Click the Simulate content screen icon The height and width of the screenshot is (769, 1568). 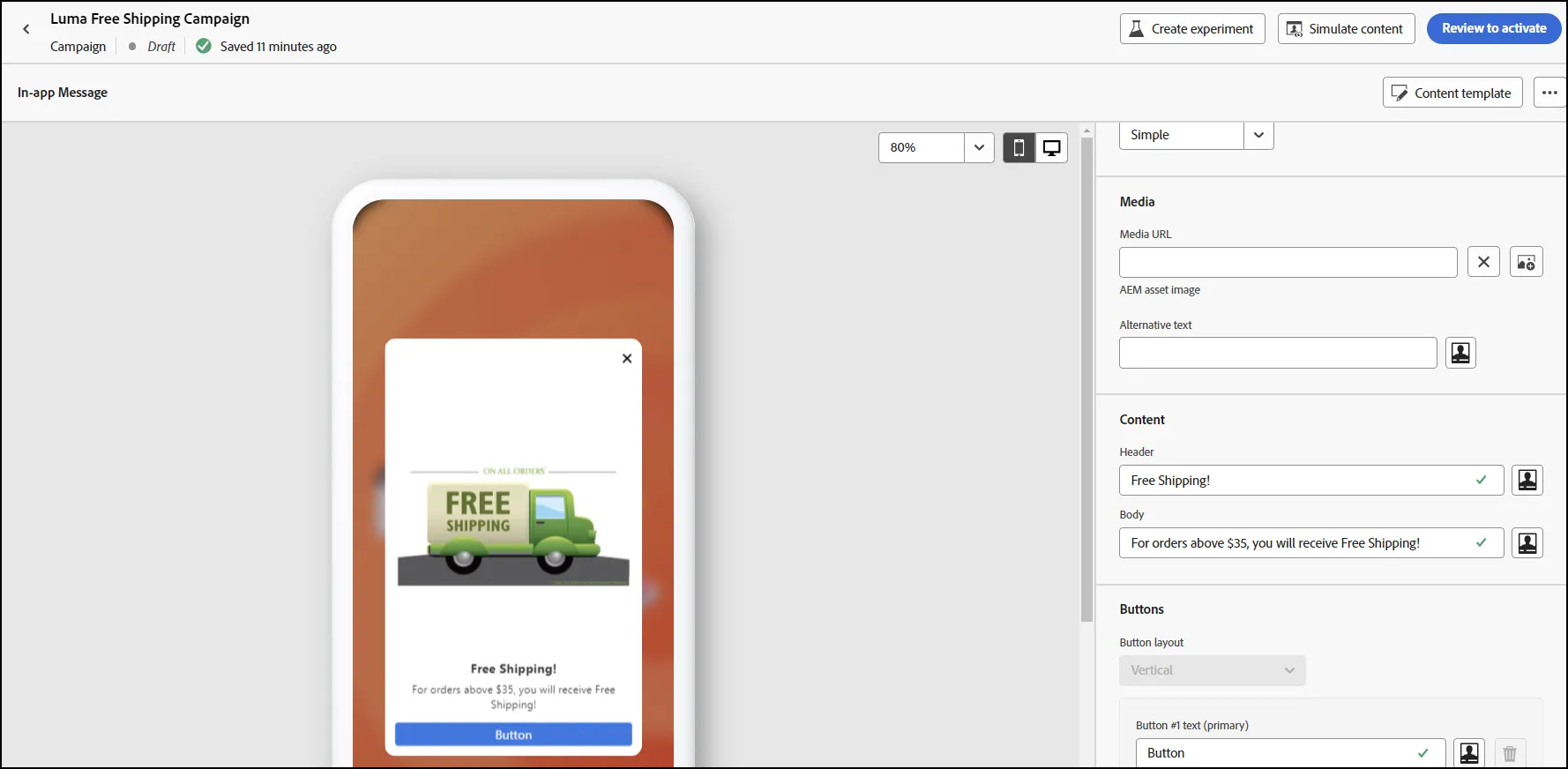1295,29
